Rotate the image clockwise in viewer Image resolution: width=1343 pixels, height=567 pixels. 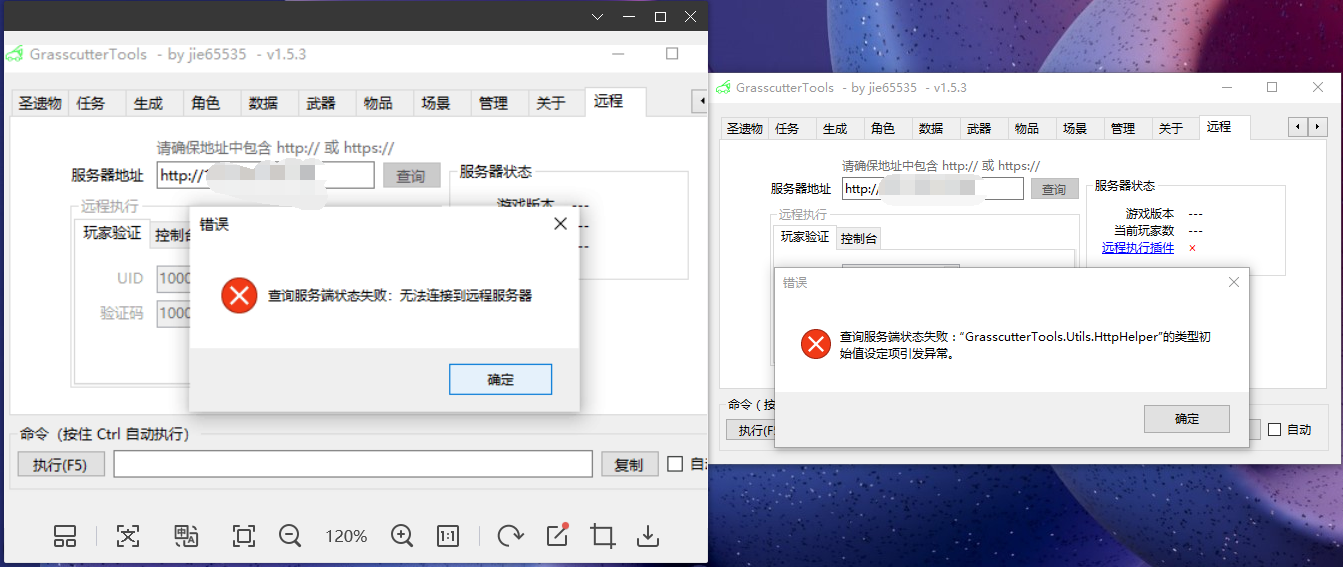click(511, 536)
